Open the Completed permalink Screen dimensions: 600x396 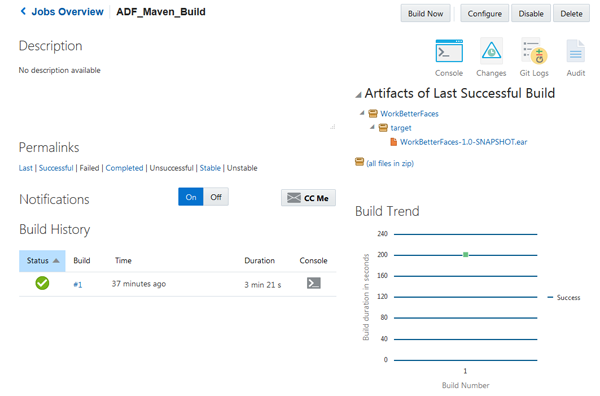[x=124, y=168]
